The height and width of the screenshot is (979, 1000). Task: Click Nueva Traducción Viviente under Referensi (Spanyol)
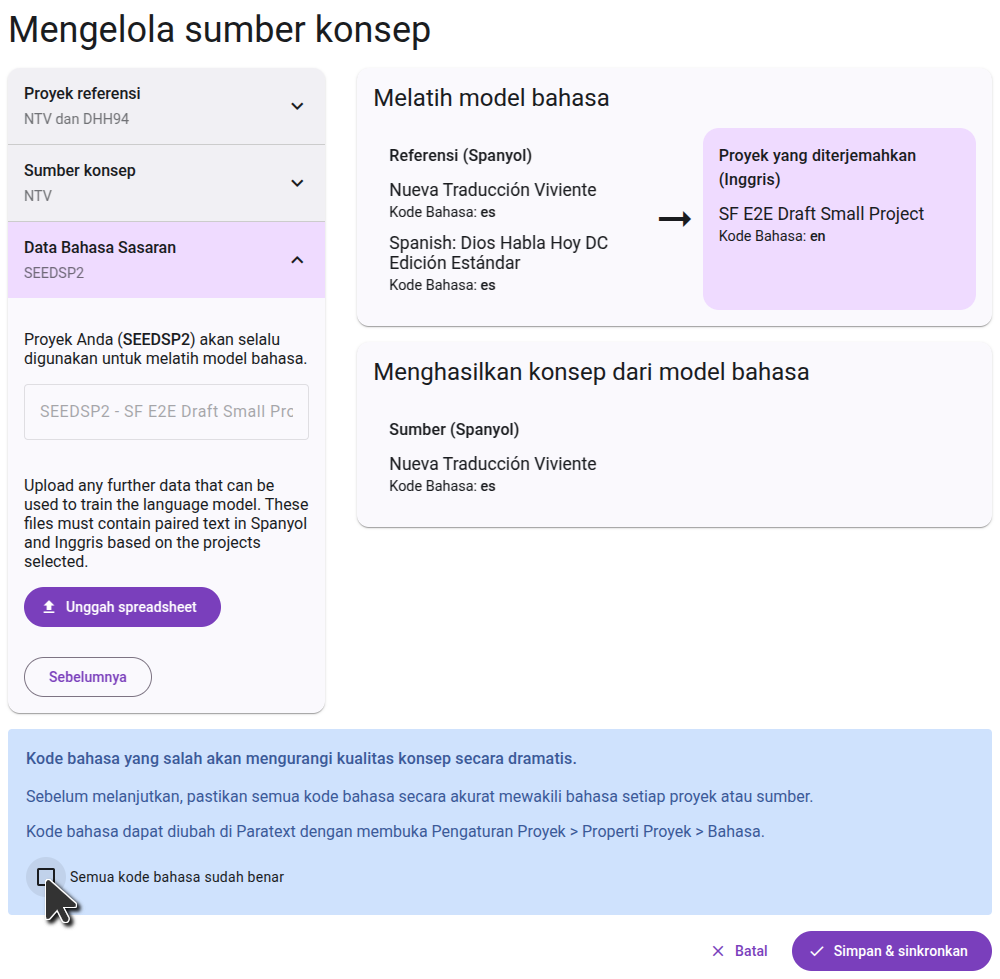point(492,190)
